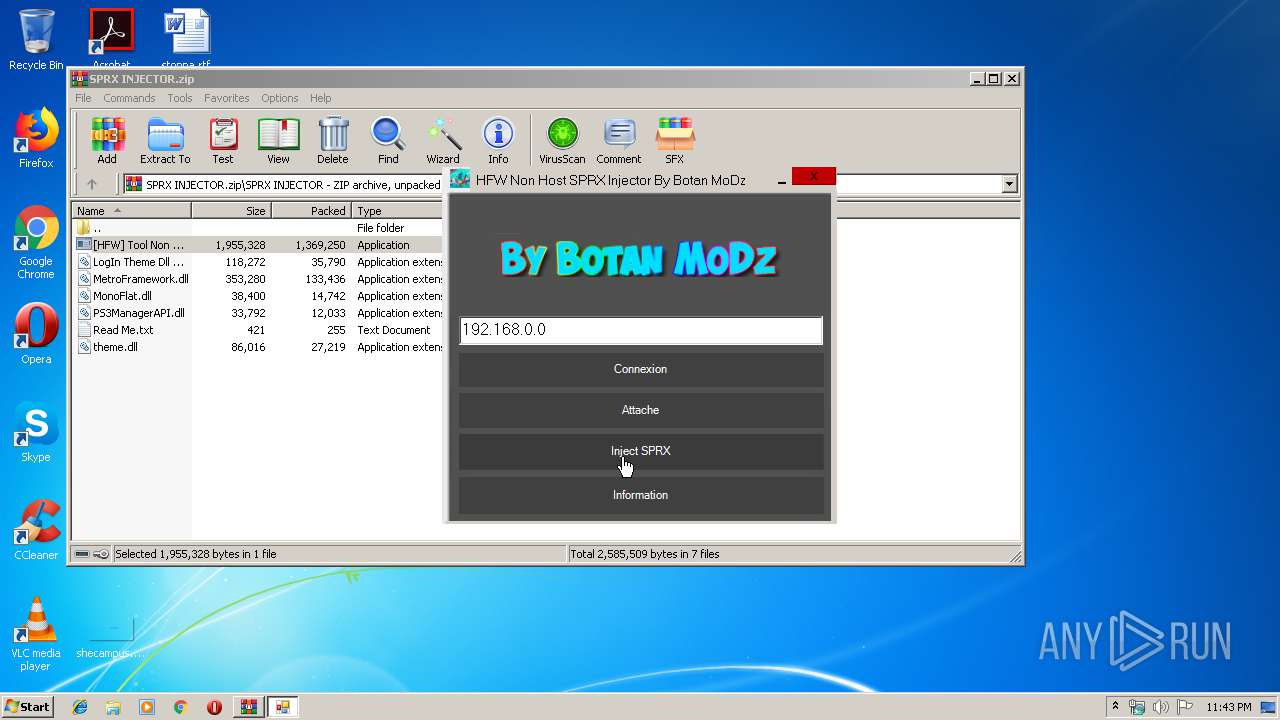
Task: Open the Word document desktop icon
Action: click(x=187, y=38)
